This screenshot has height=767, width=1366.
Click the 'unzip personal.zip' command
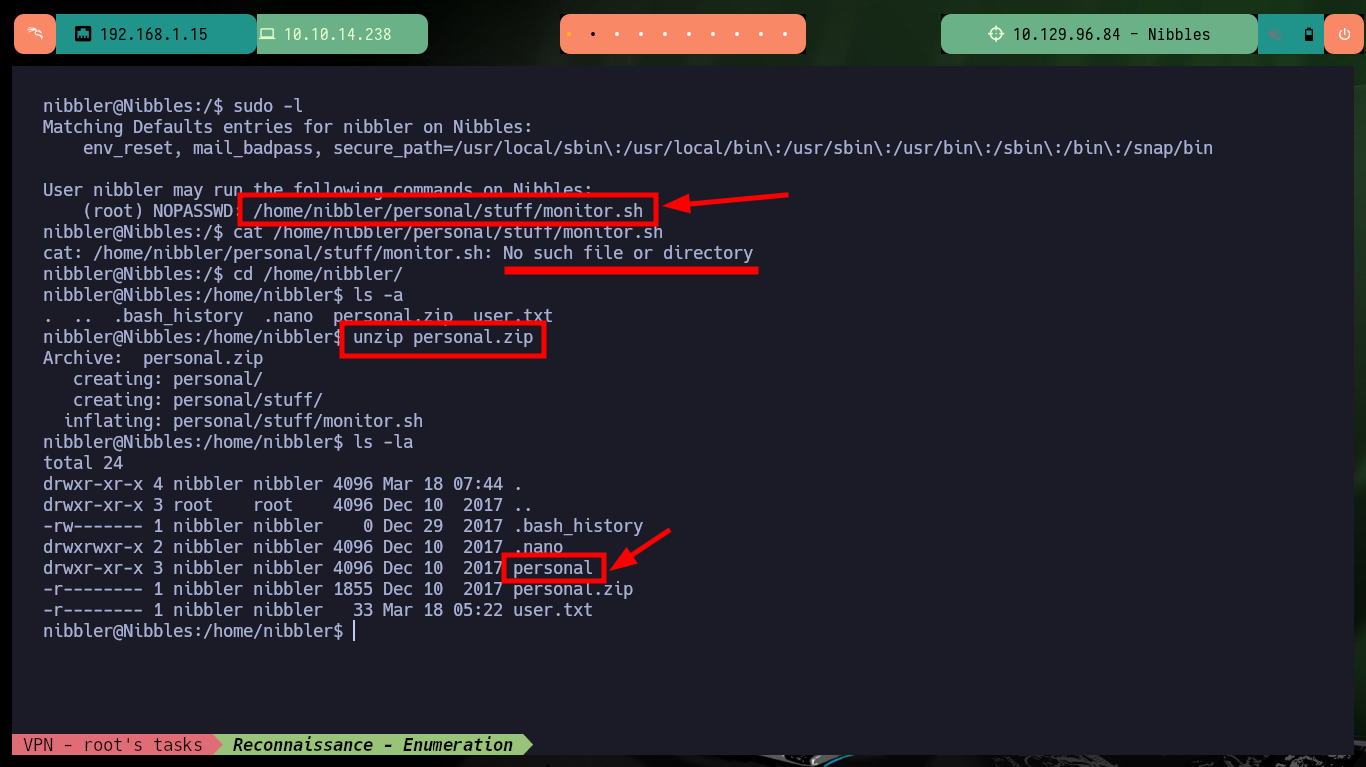coord(443,337)
